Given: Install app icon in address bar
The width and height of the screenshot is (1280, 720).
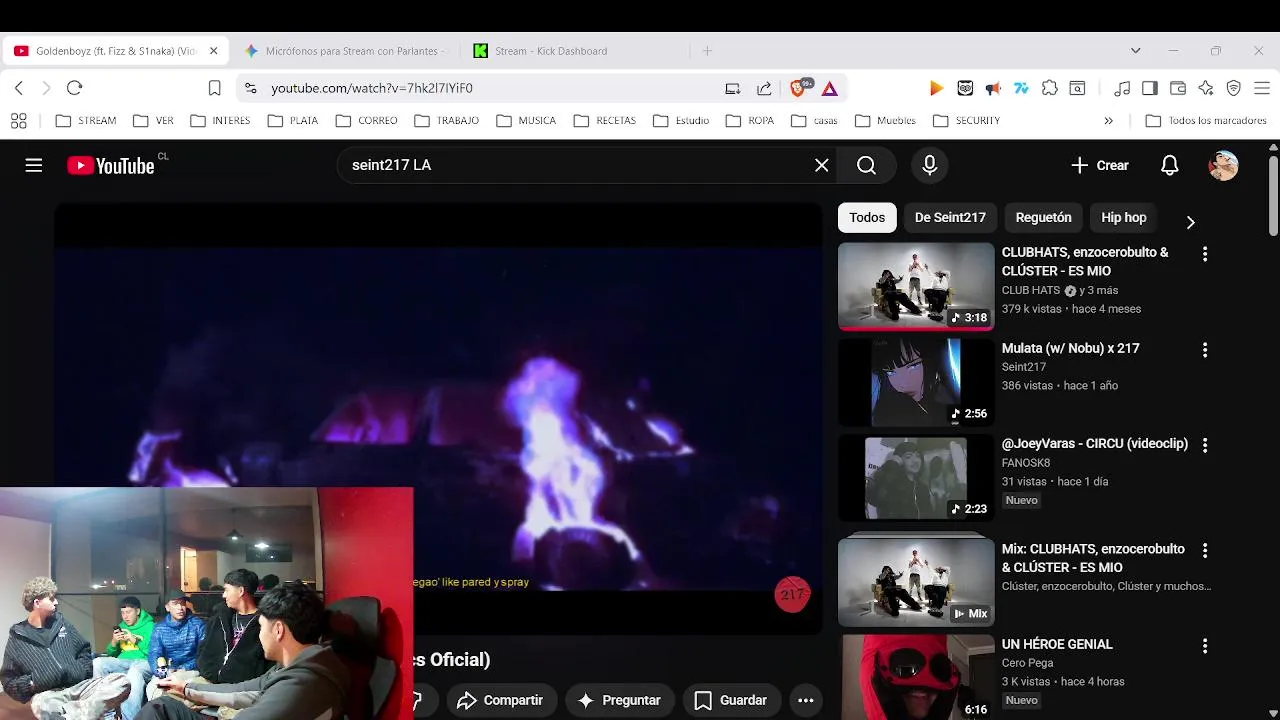Looking at the screenshot, I should point(733,88).
